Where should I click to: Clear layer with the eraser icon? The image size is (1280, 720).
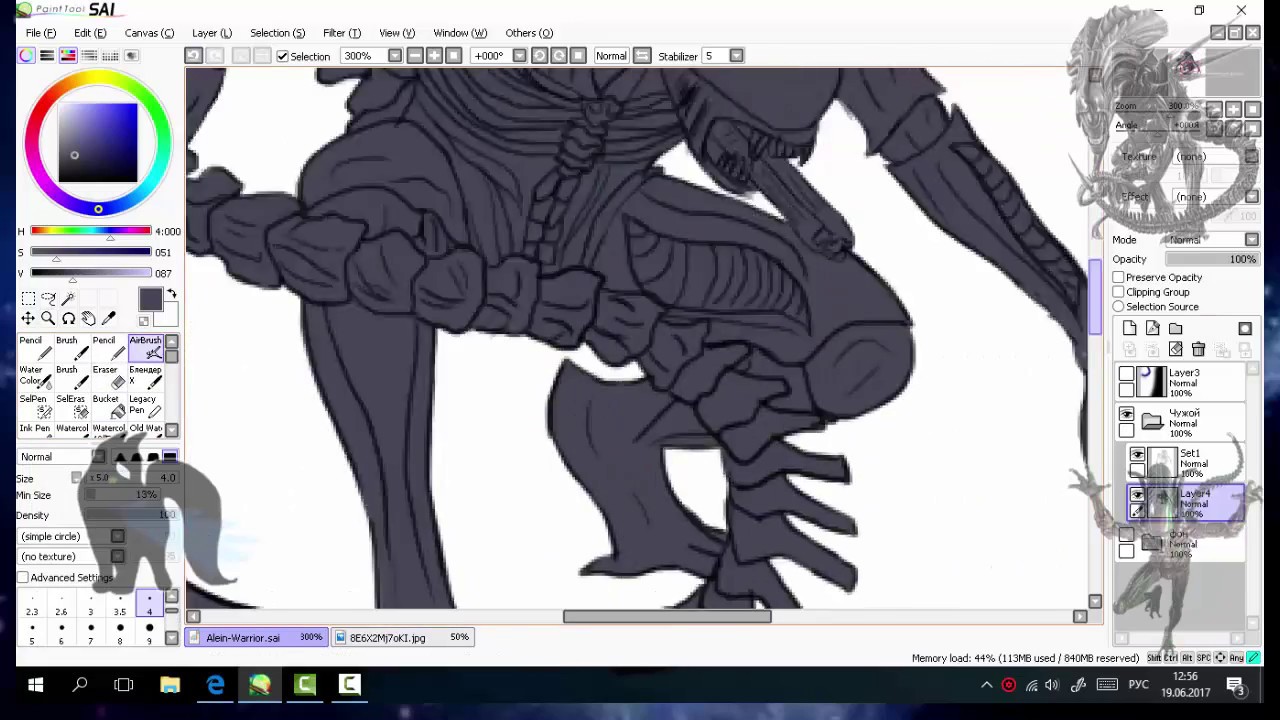pos(1176,349)
